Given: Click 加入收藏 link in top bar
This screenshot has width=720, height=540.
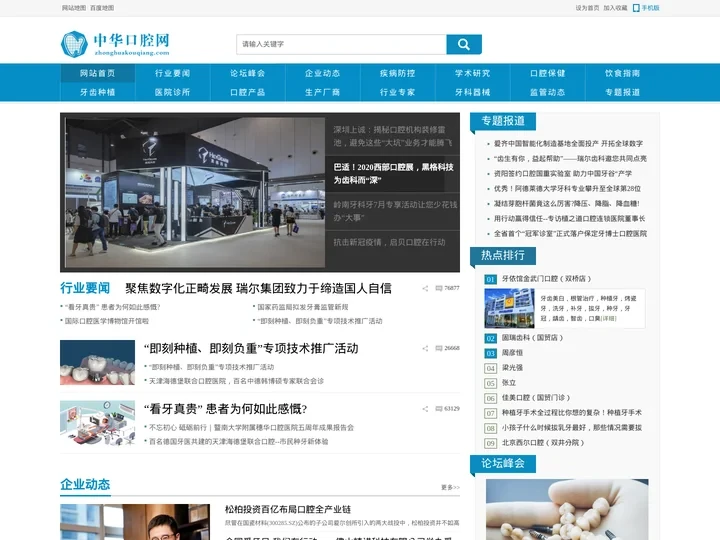Looking at the screenshot, I should pyautogui.click(x=615, y=8).
